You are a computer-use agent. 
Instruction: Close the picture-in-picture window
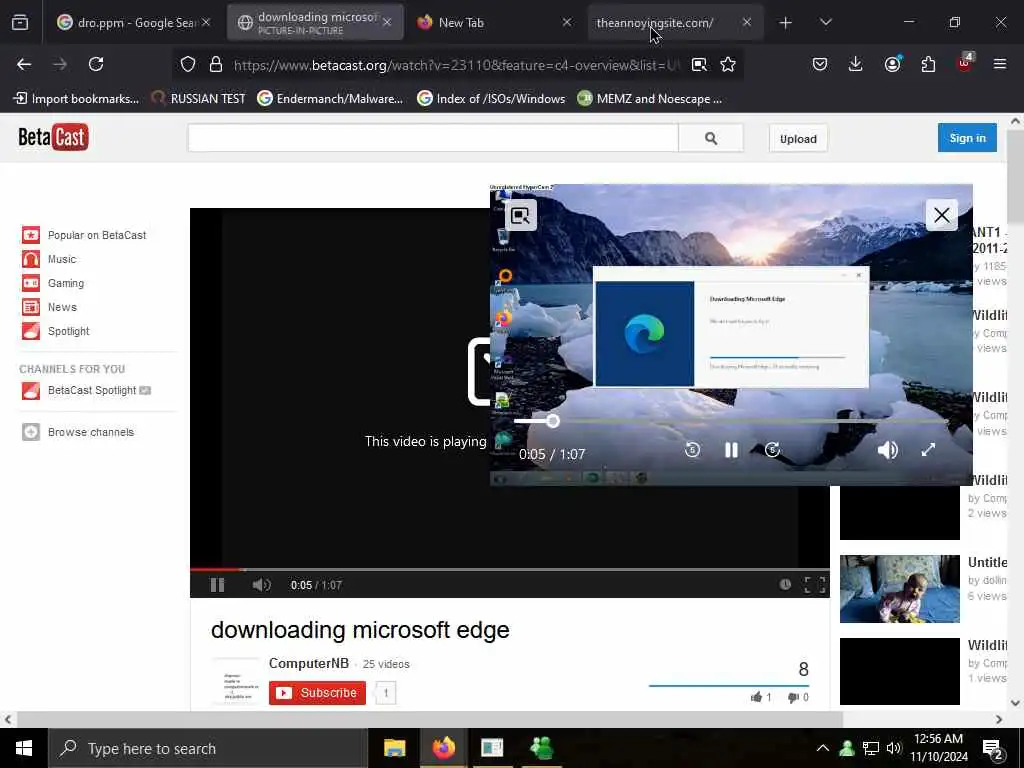click(x=941, y=215)
